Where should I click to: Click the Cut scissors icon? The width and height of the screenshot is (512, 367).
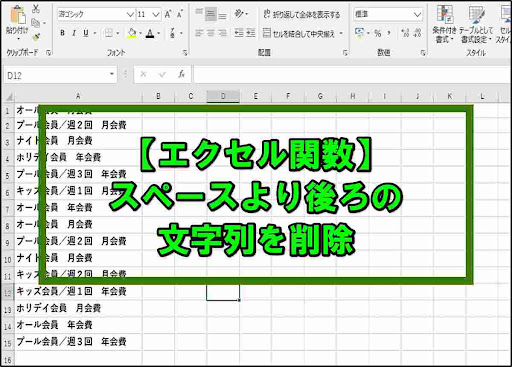[x=36, y=9]
